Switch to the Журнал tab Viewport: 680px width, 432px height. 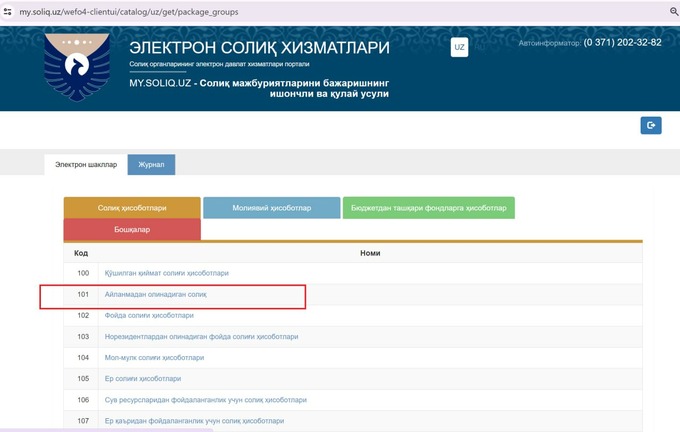[x=151, y=165]
